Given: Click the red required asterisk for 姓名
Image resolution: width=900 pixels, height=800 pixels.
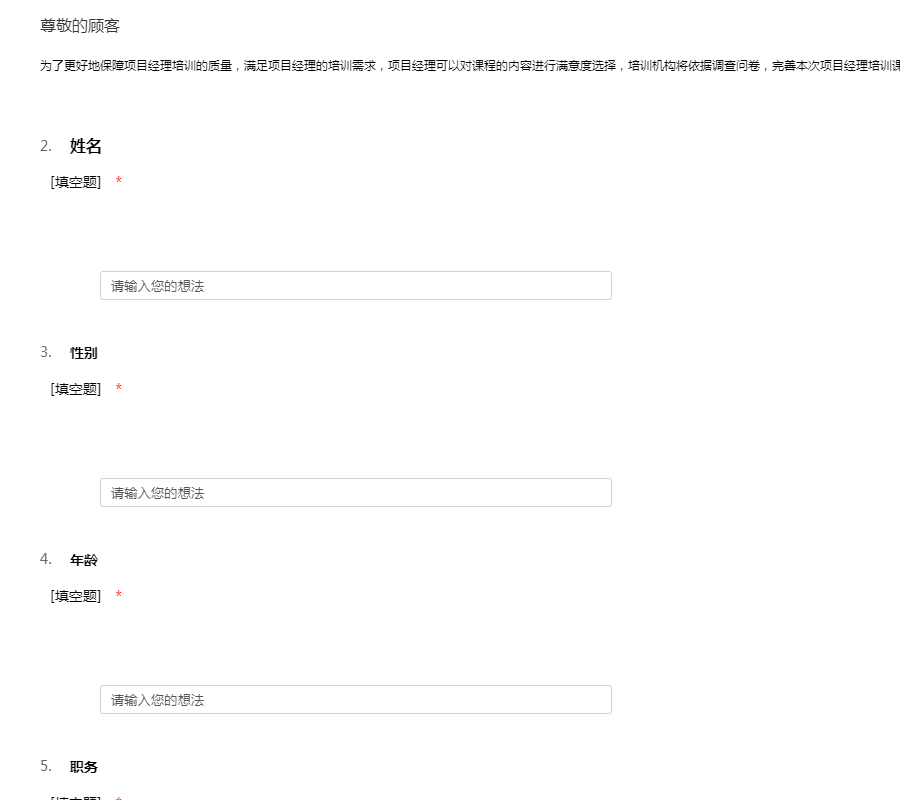Looking at the screenshot, I should coord(119,182).
